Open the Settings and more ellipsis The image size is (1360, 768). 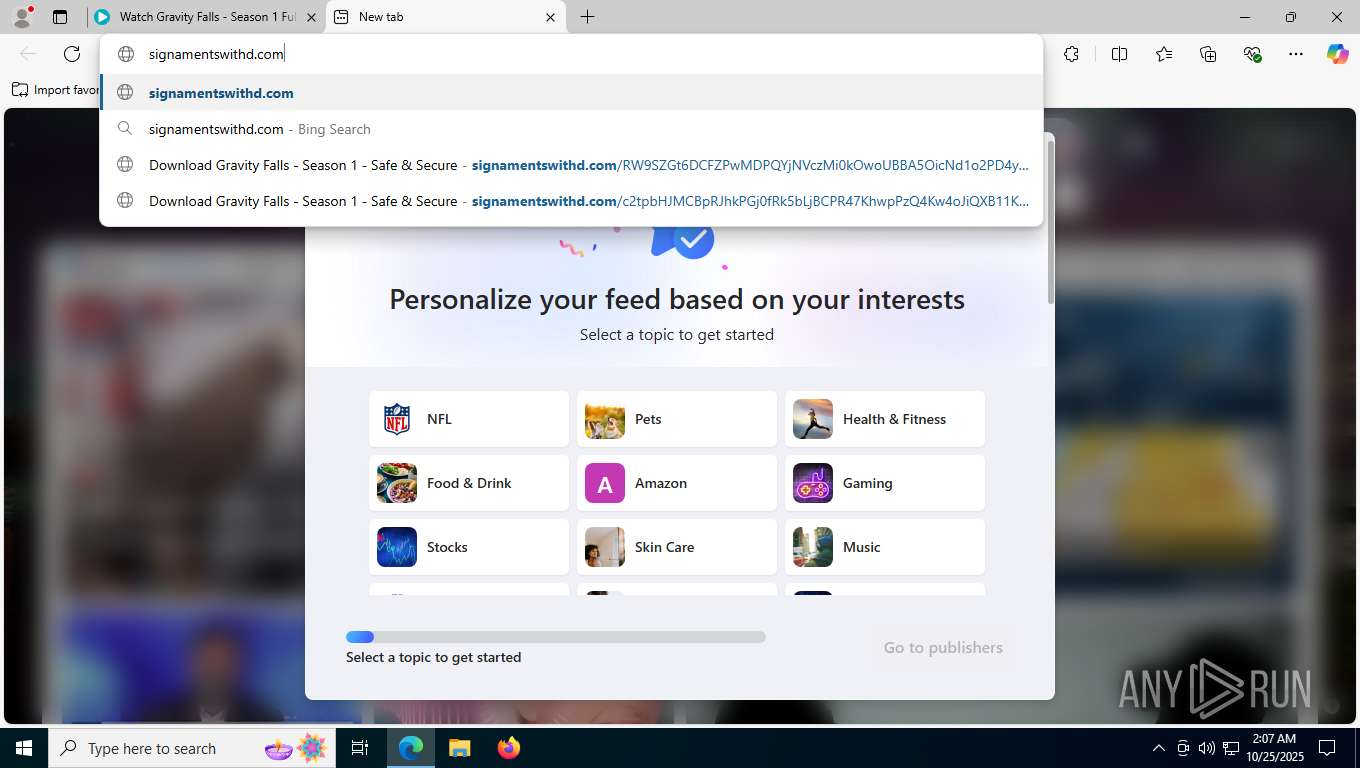1296,54
